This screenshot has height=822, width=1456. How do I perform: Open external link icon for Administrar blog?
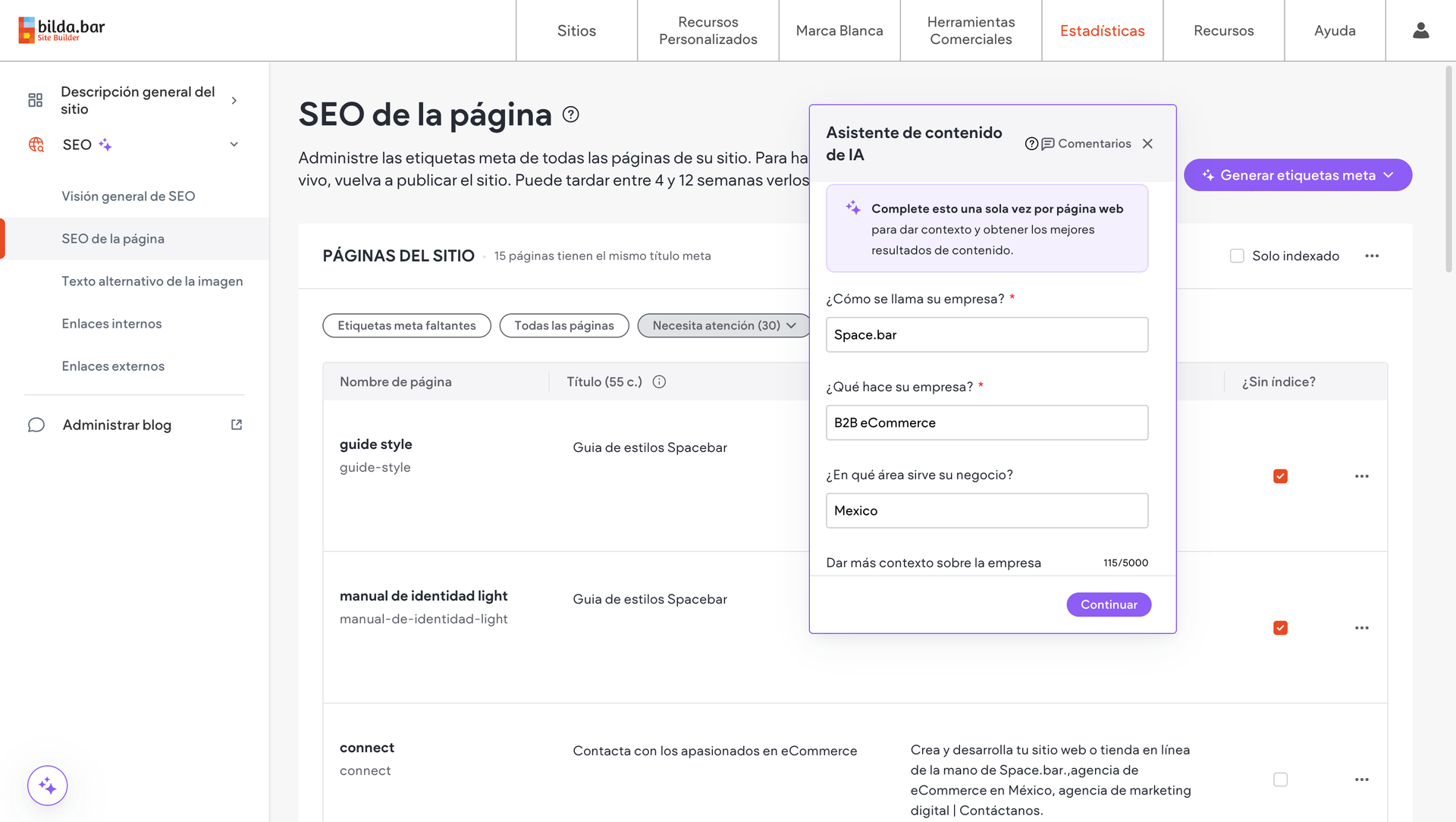[237, 425]
